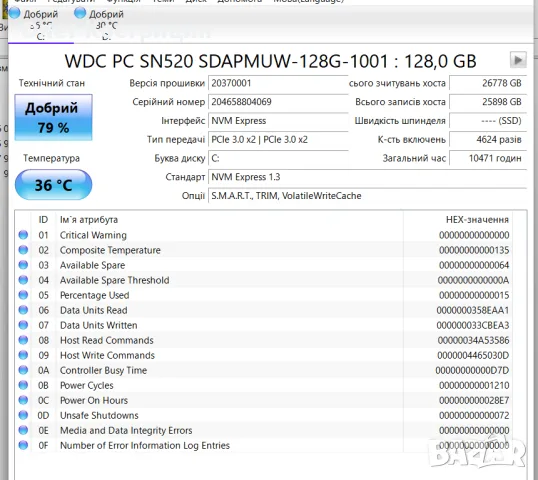The height and width of the screenshot is (480, 538).
Task: Click the status icon for Media and Data Integrity Errors
Action: pos(23,430)
